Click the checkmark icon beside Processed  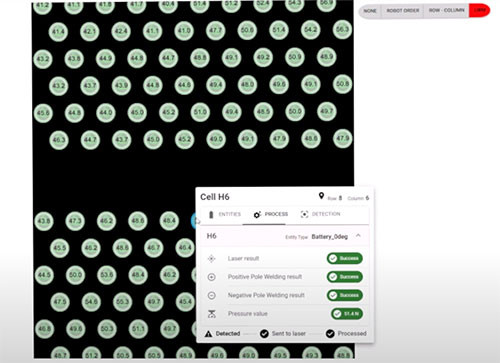pos(330,334)
